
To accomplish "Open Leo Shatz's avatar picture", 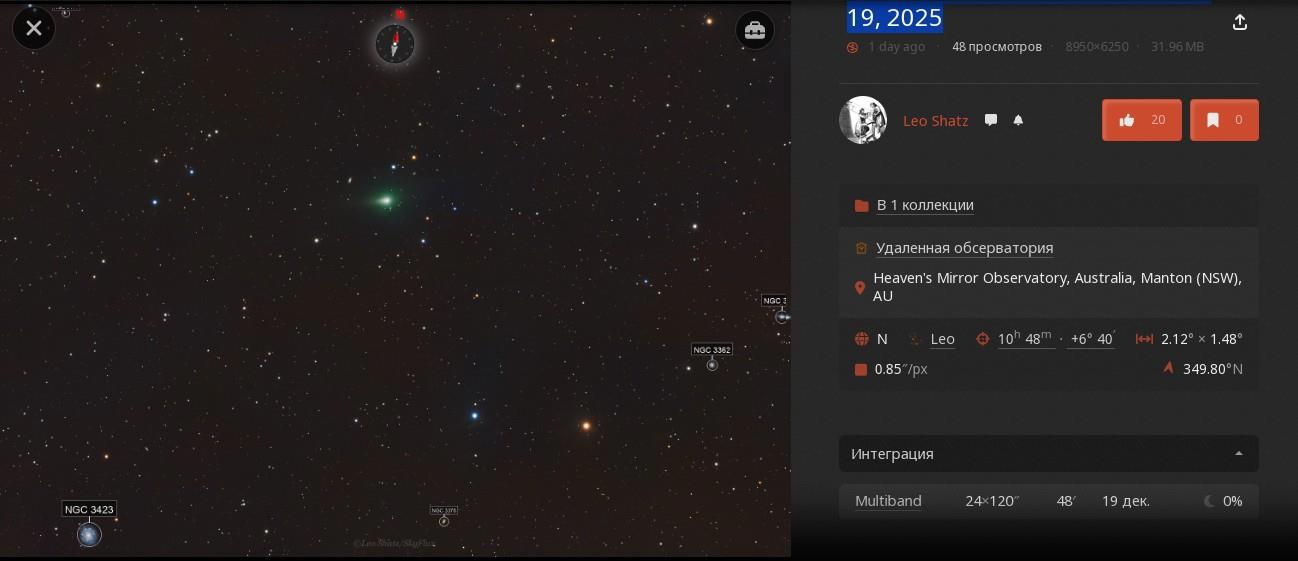I will click(863, 120).
